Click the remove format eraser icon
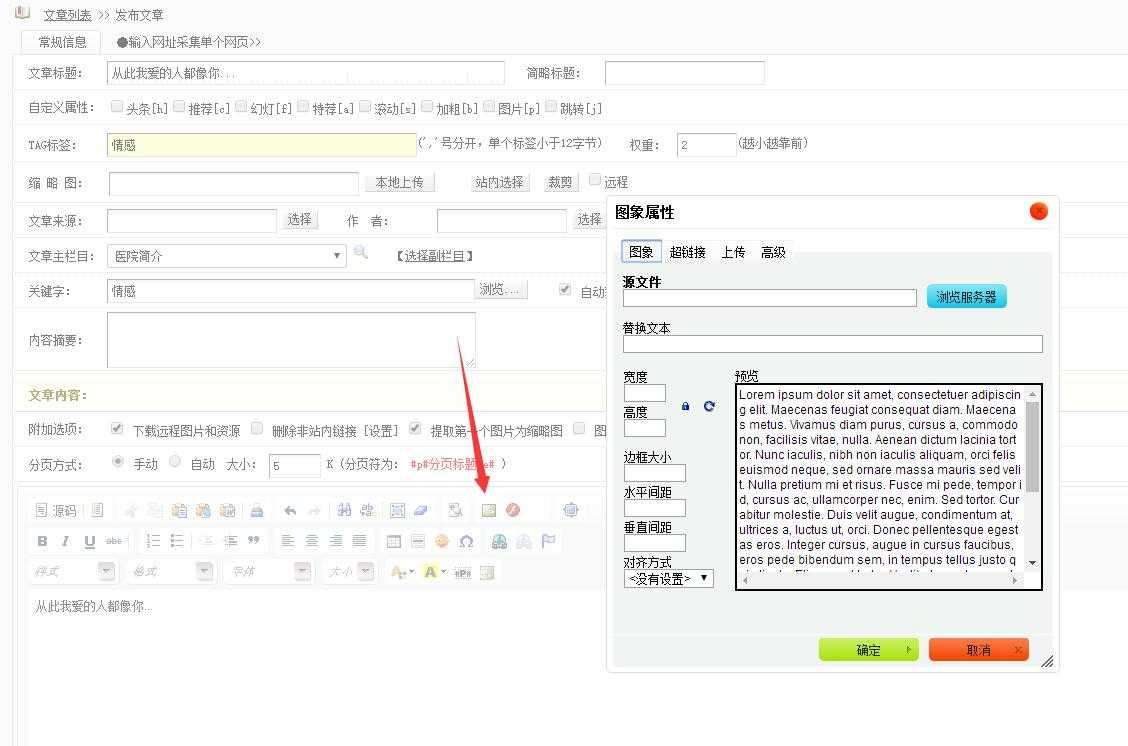Screen dimensions: 1128x746 point(421,510)
